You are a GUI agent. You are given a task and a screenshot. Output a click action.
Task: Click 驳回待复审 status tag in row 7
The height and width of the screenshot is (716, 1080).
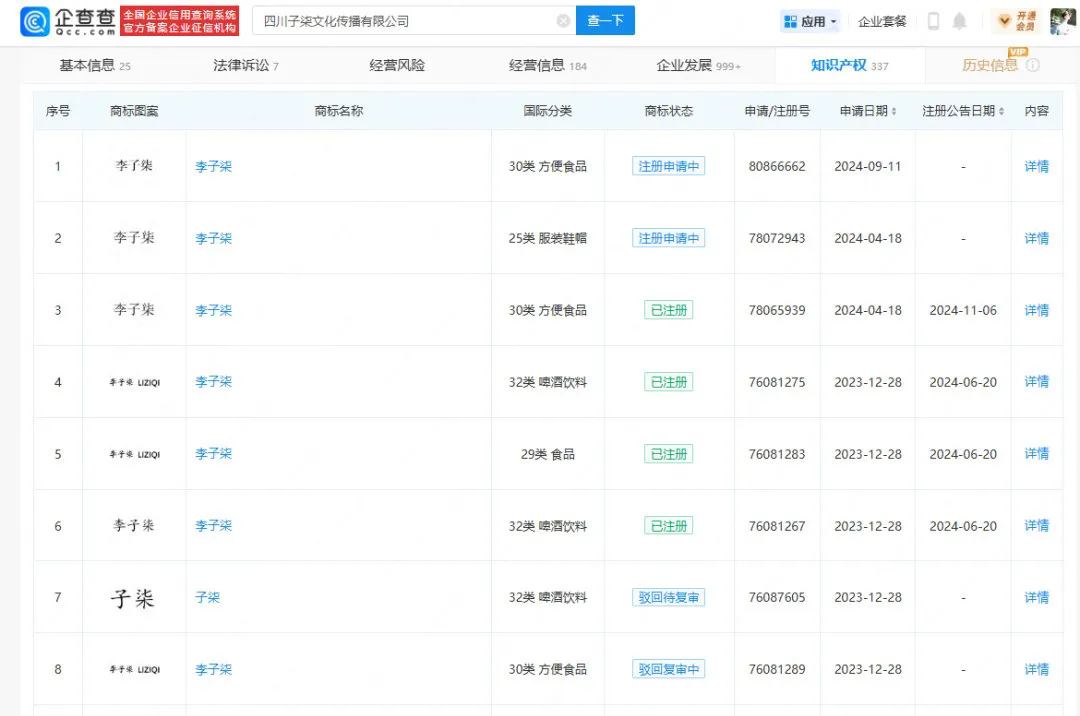[x=669, y=598]
